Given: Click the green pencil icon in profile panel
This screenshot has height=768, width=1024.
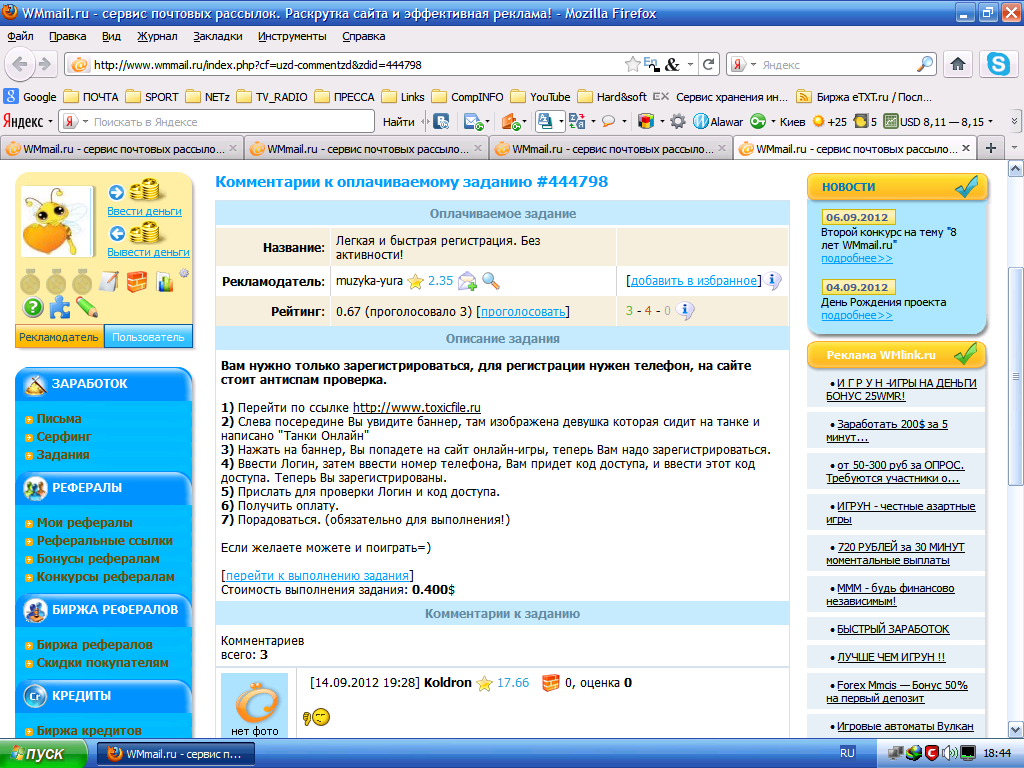Looking at the screenshot, I should (x=86, y=306).
